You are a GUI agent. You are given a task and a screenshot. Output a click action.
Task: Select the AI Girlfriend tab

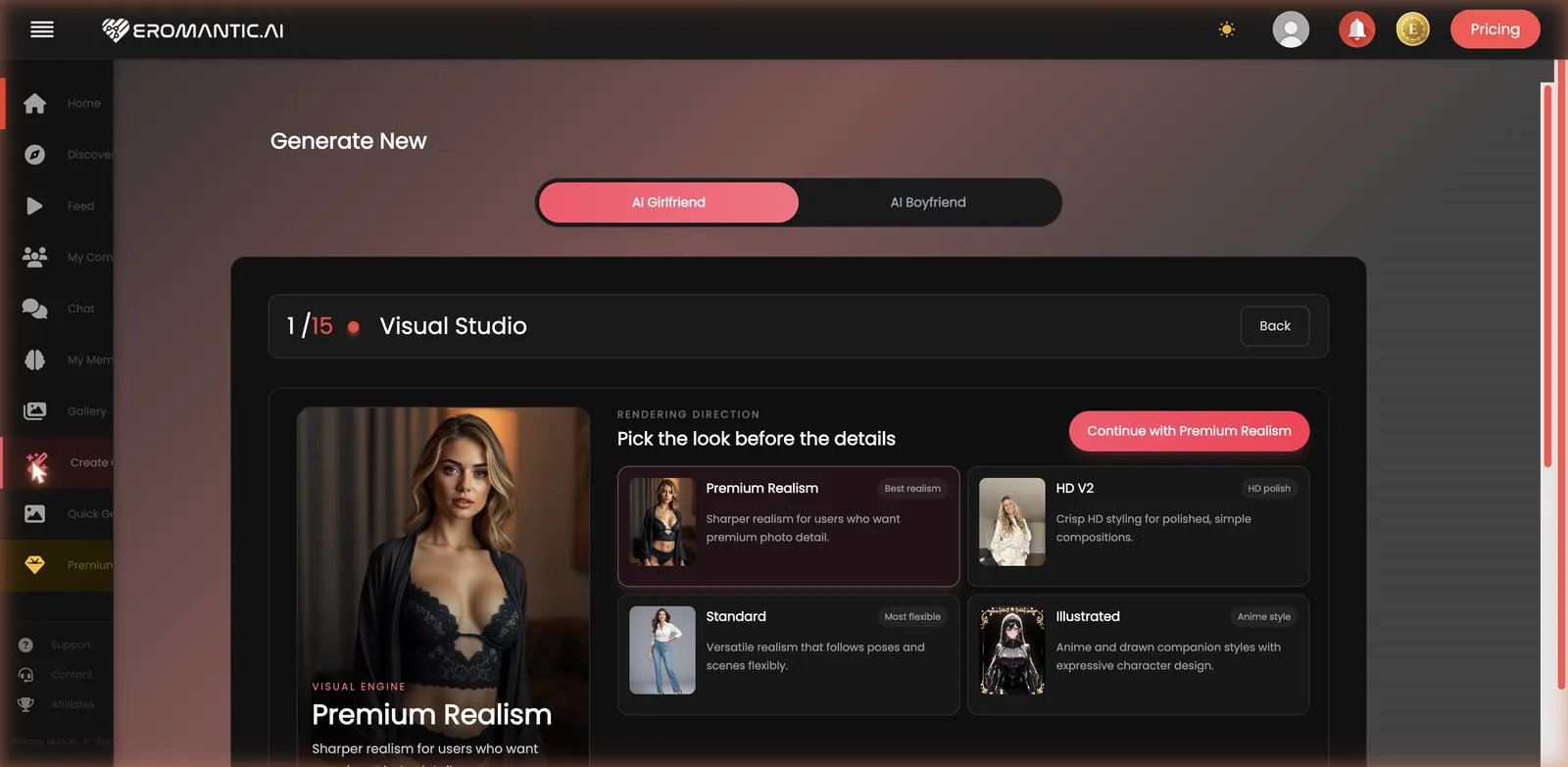pos(668,203)
